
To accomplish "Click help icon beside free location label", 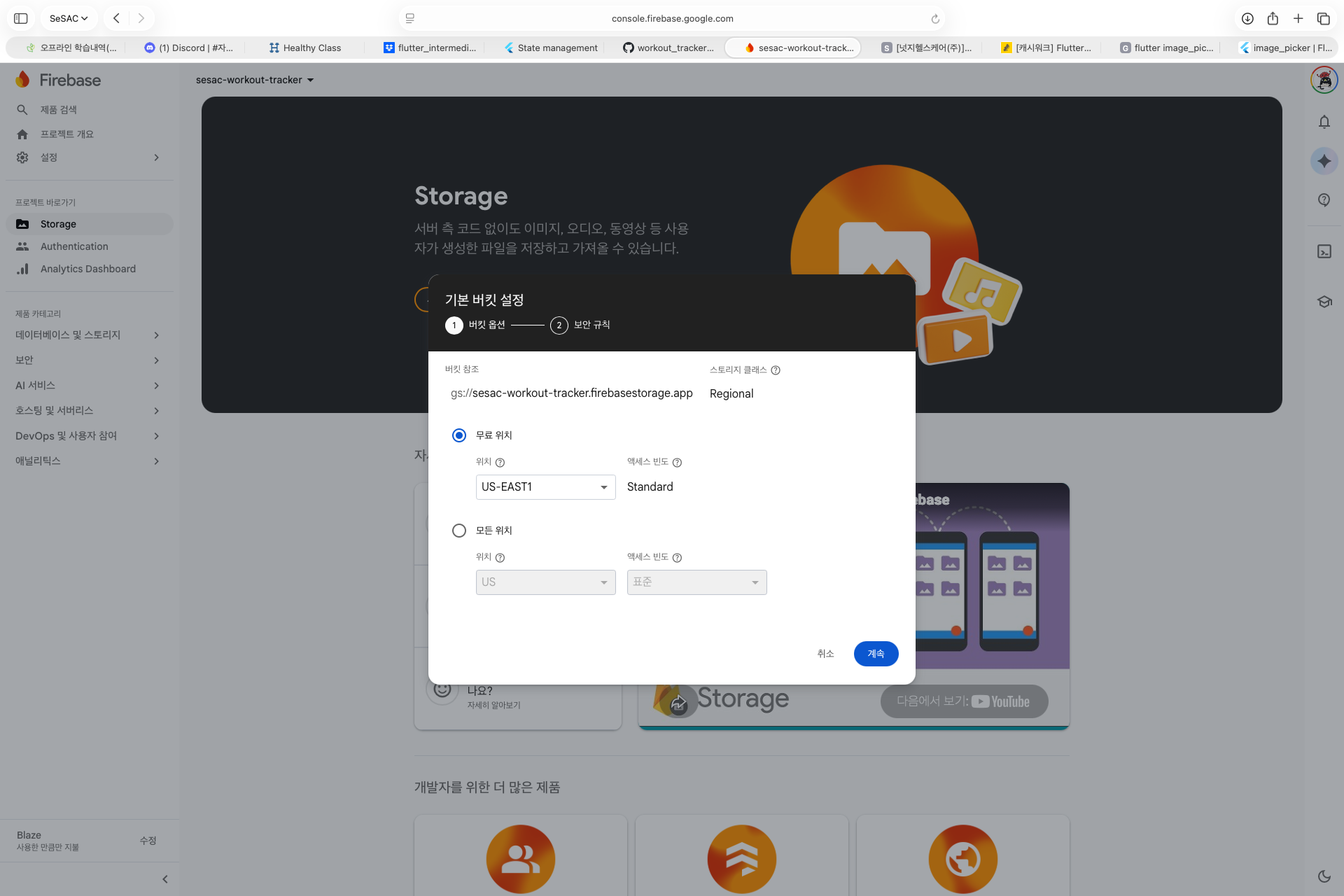I will coord(500,463).
